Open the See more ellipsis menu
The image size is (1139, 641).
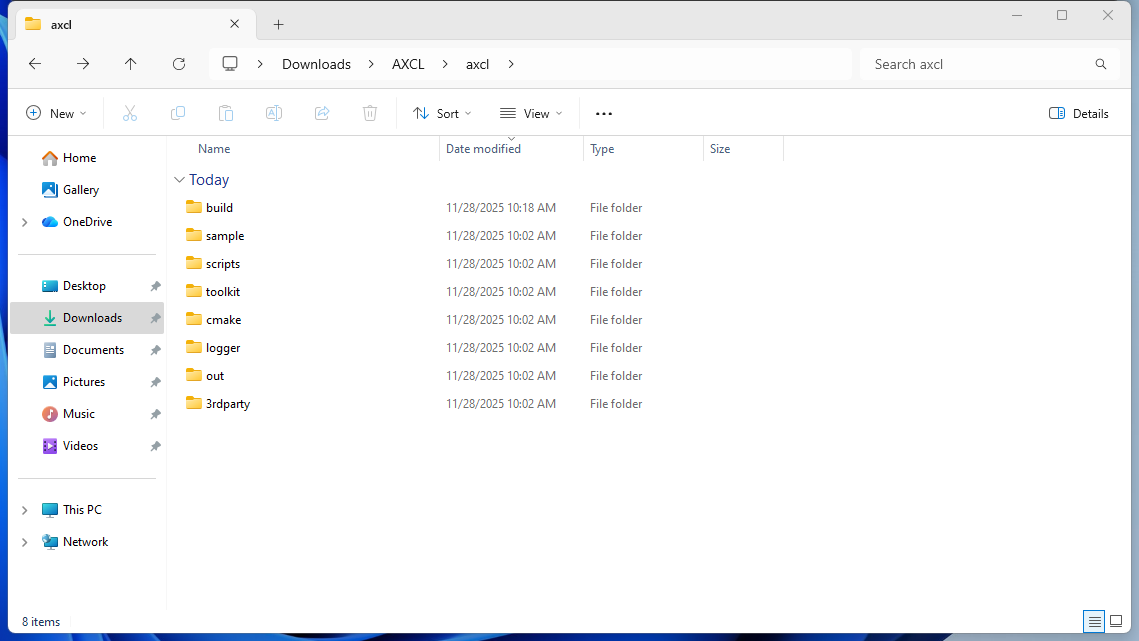click(x=604, y=114)
